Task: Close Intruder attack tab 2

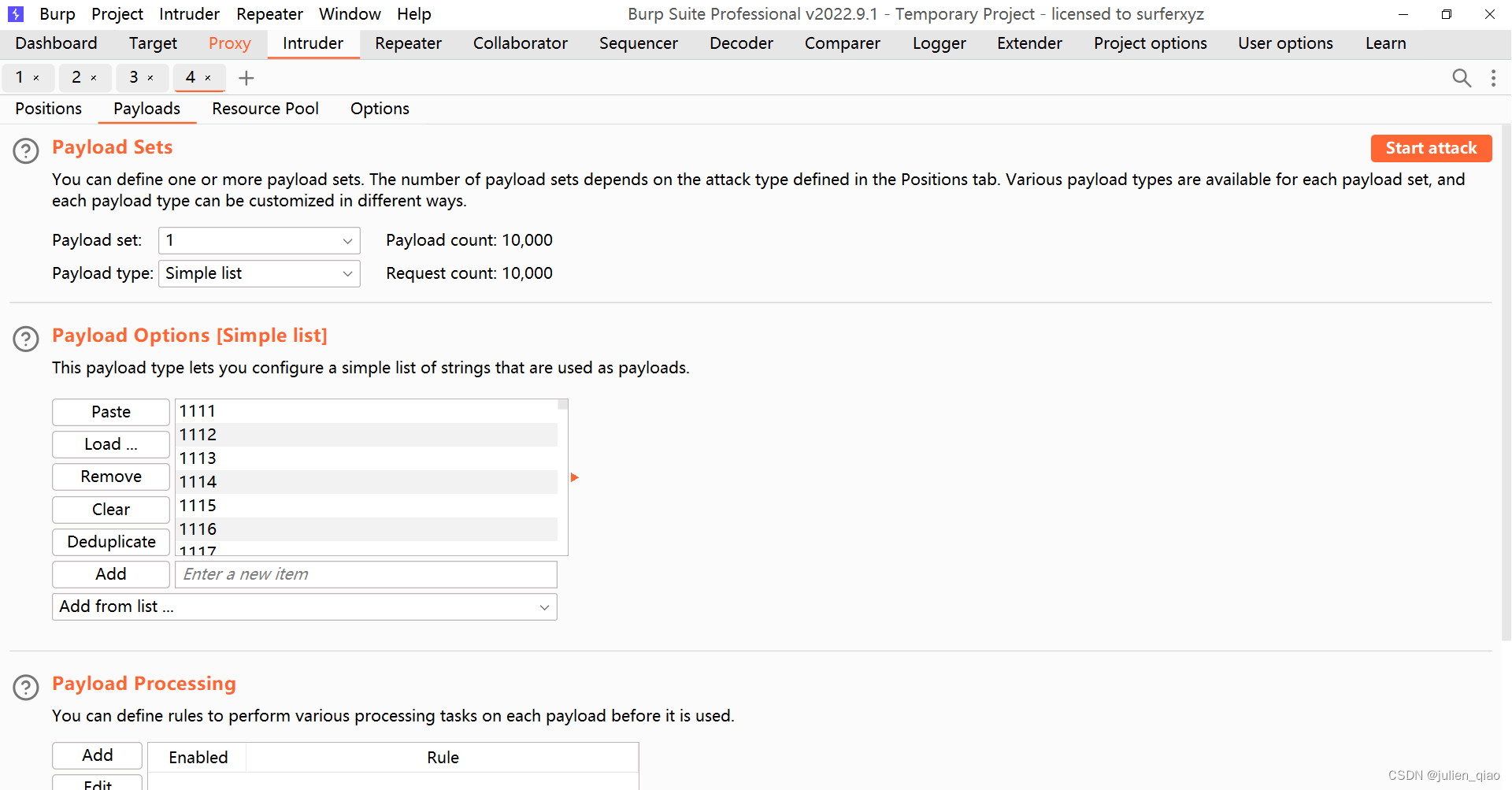Action: click(x=94, y=78)
